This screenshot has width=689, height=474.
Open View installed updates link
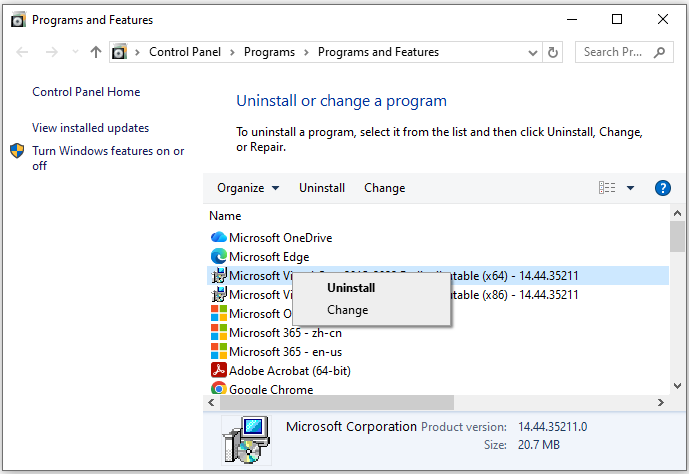91,128
